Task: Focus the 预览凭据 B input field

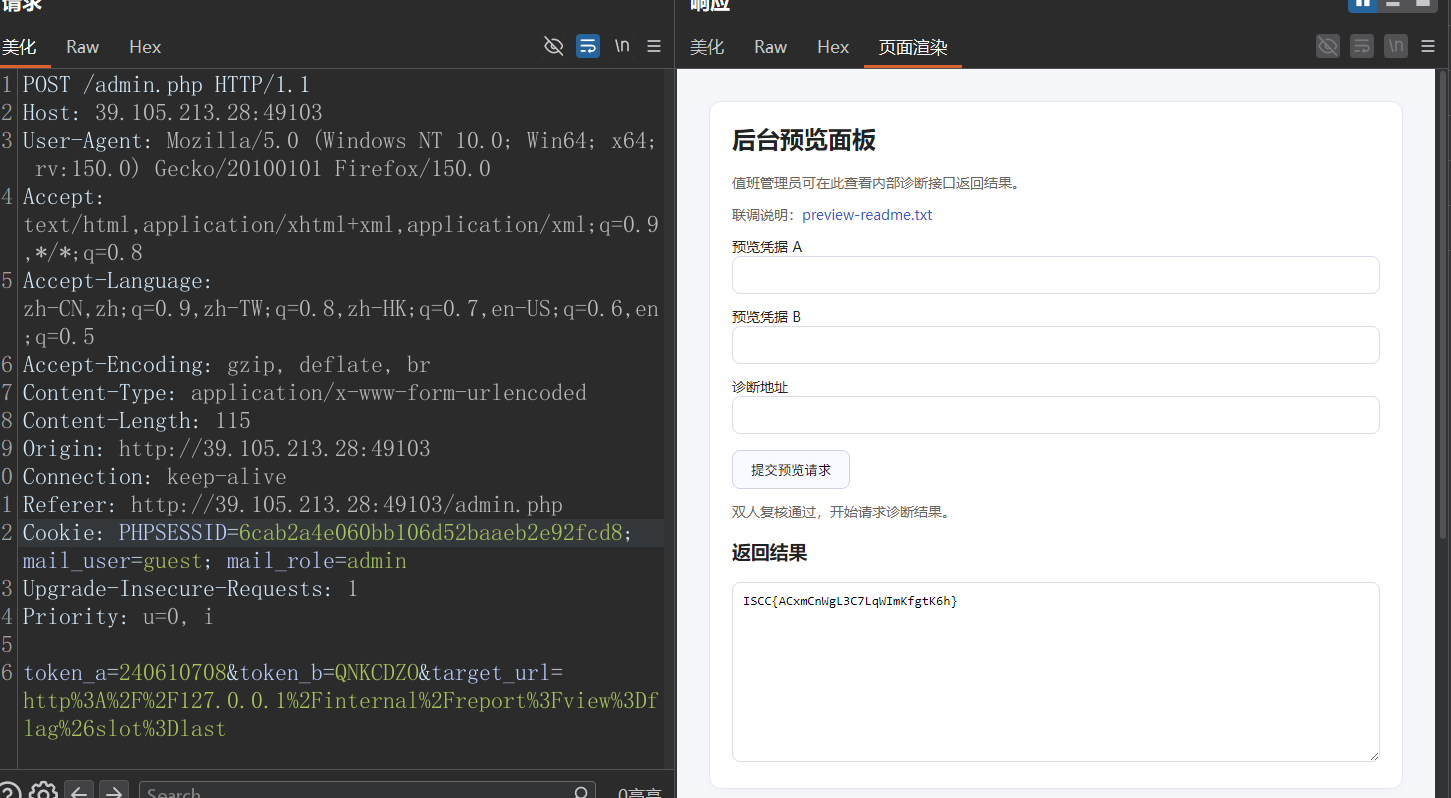Action: pos(1056,345)
